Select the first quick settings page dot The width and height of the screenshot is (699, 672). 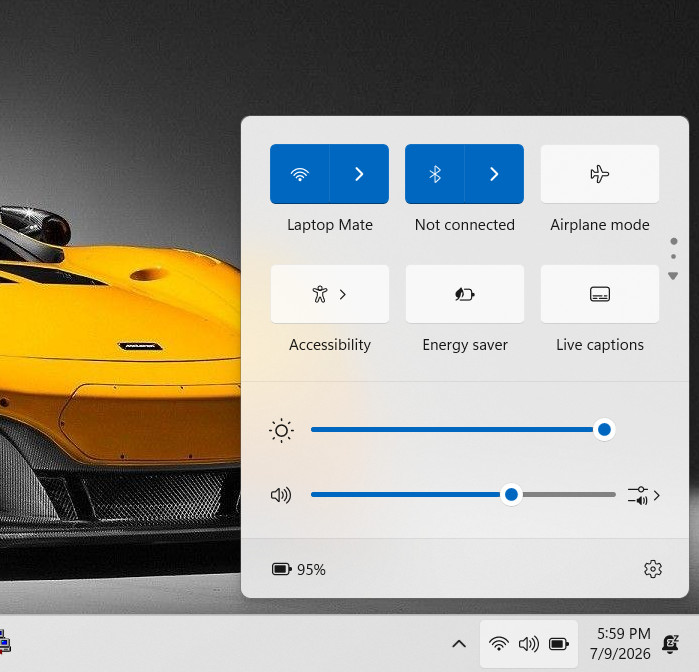[674, 241]
